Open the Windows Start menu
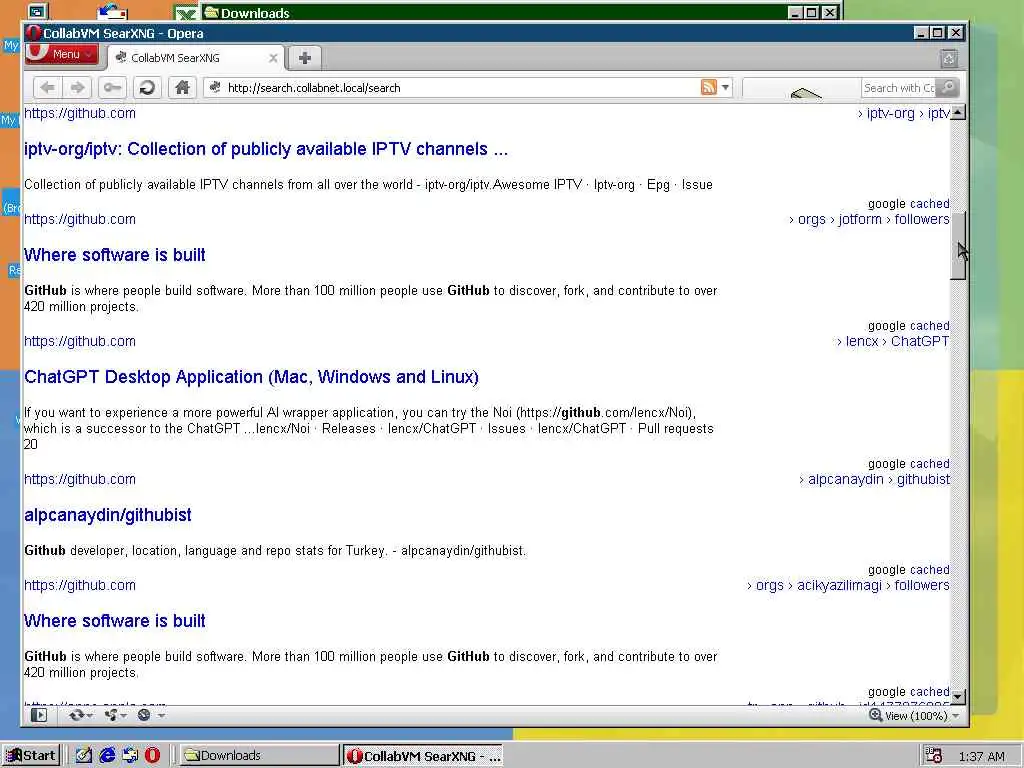This screenshot has height=768, width=1024. point(31,756)
